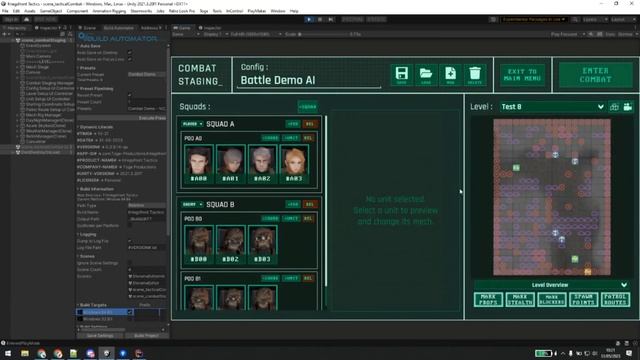The image size is (640, 360).
Task: Select unit portrait #B00 in Pod B0
Action: point(199,244)
